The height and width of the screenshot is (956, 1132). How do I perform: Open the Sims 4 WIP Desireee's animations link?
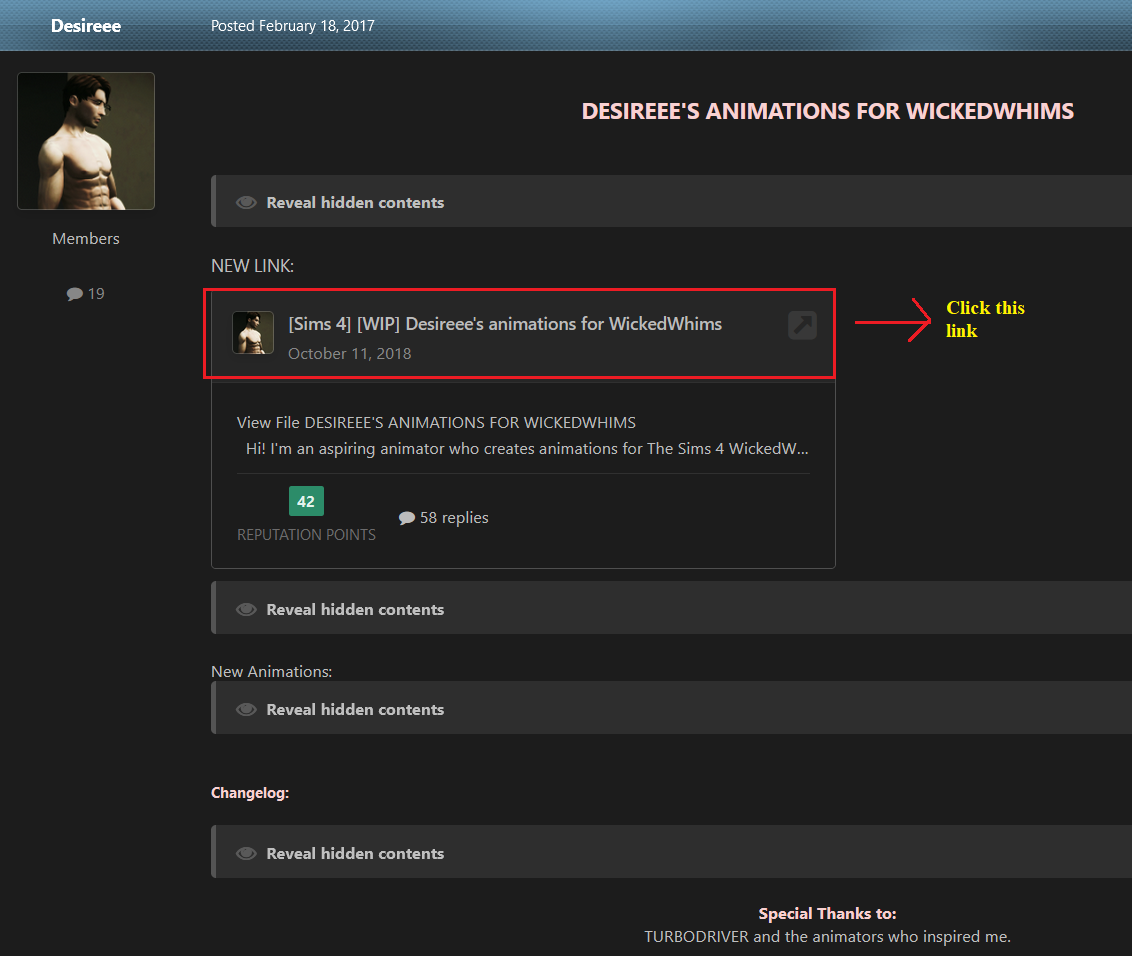coord(505,323)
